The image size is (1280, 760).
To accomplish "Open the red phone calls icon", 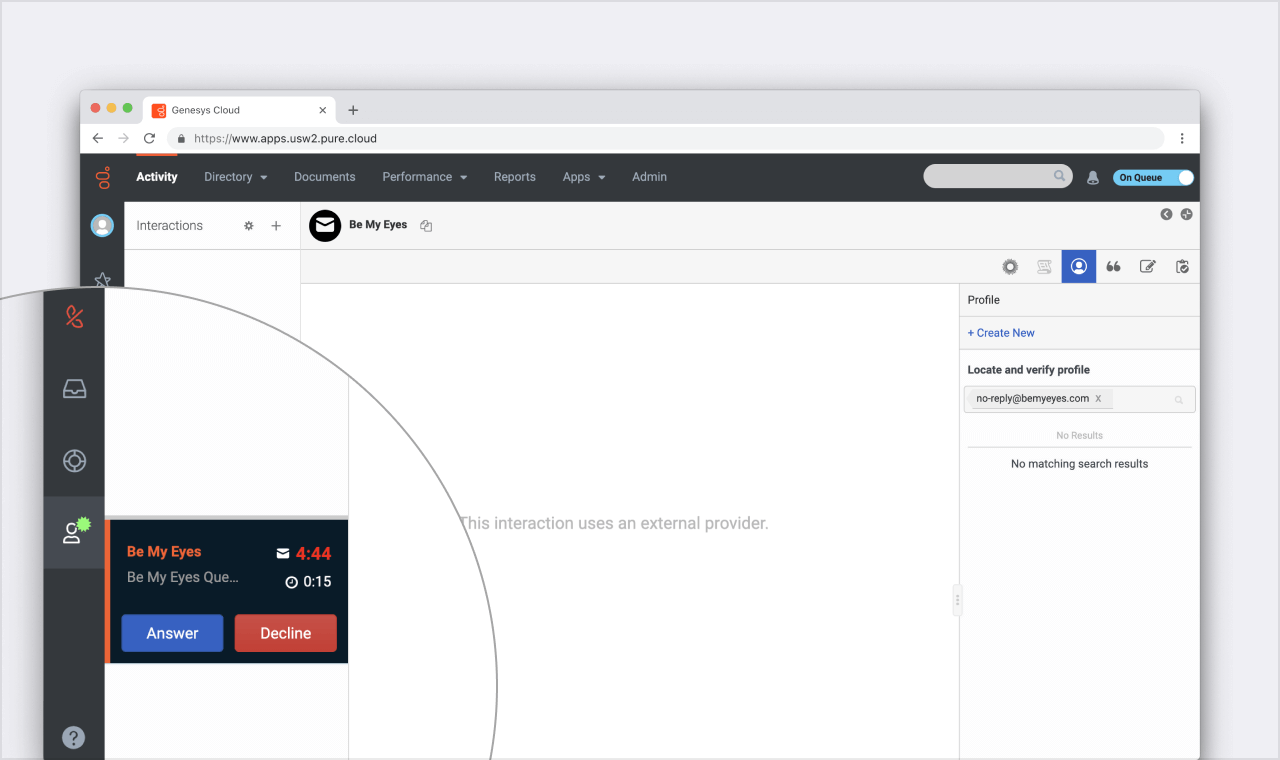I will click(74, 317).
